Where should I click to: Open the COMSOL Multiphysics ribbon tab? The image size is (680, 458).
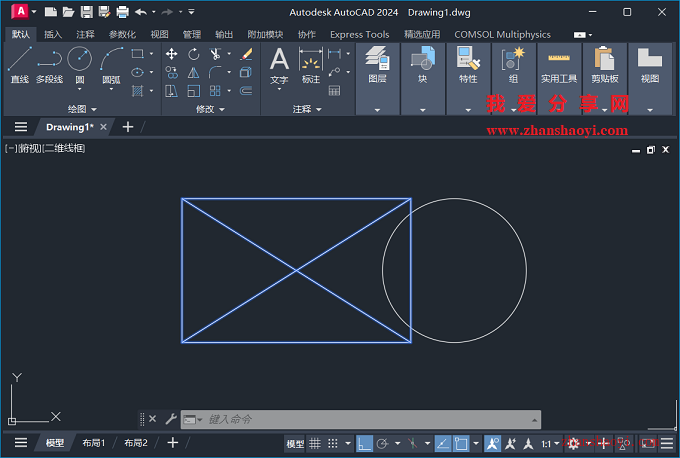point(502,34)
